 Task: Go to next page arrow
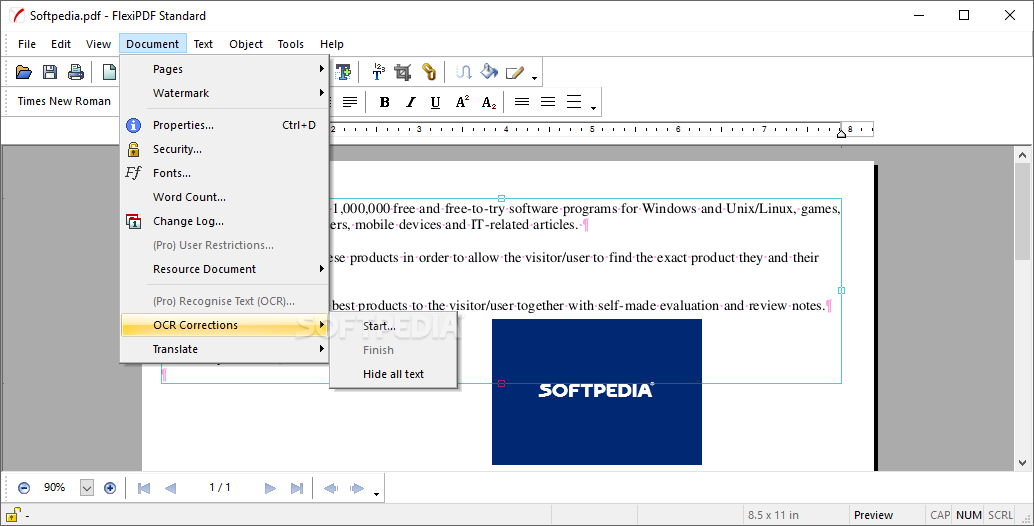tap(270, 488)
